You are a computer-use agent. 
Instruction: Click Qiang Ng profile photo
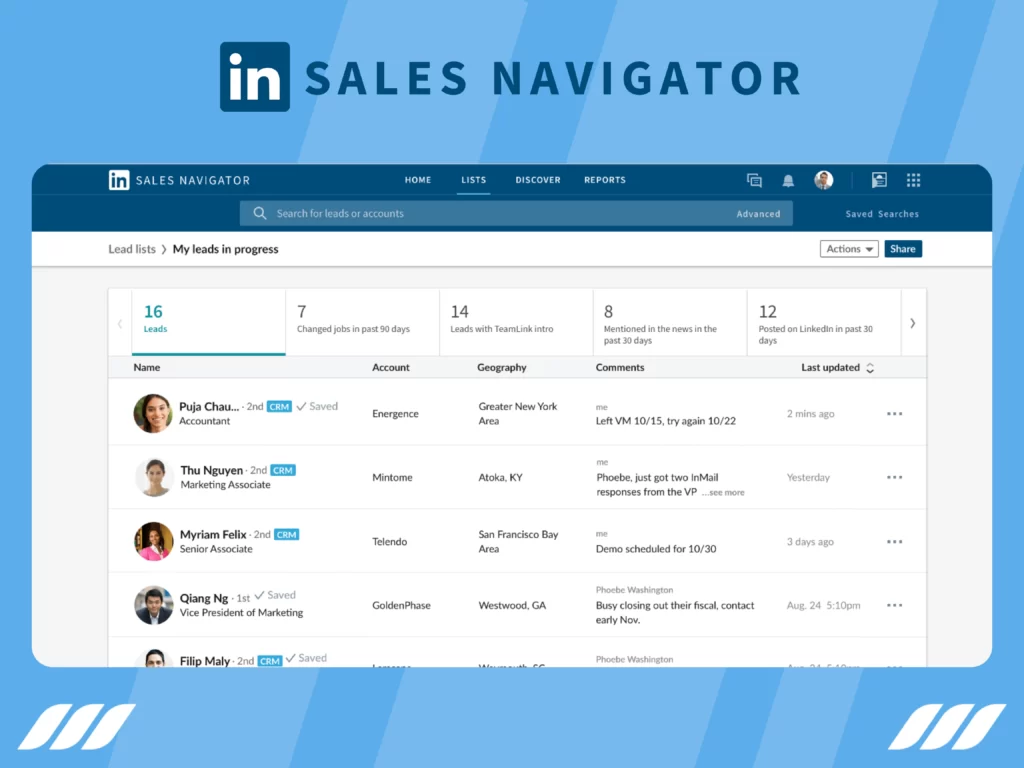pyautogui.click(x=153, y=605)
